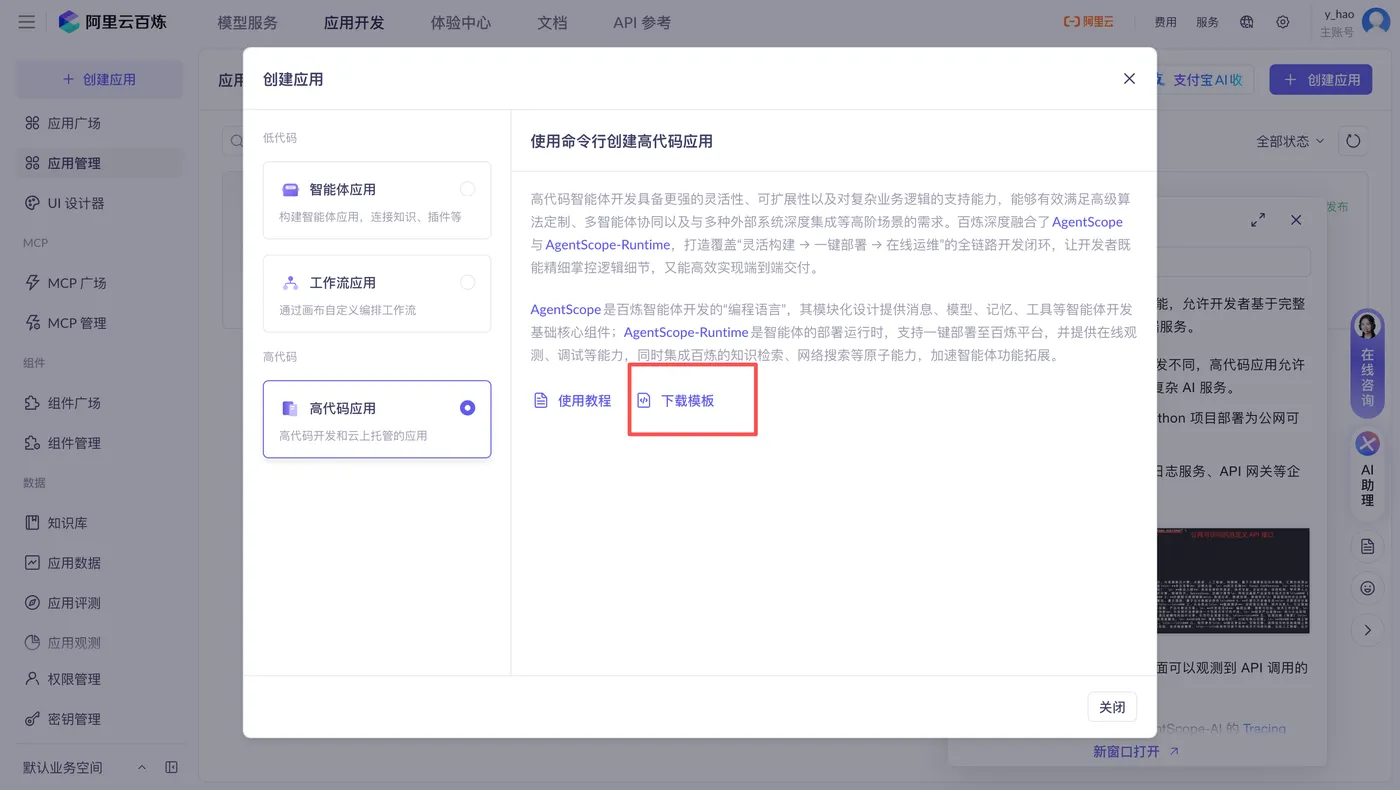Click the top-right 创建应用 button
The height and width of the screenshot is (790, 1400).
coord(1321,79)
